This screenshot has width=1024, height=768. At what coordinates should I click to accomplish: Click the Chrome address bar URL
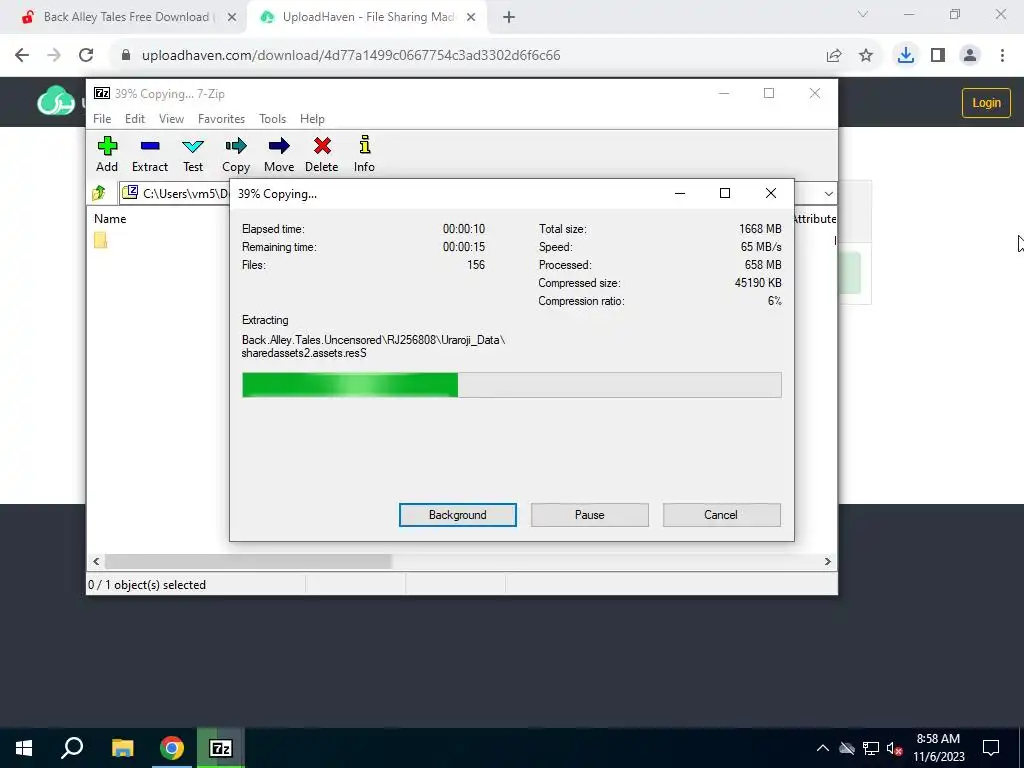pyautogui.click(x=351, y=55)
